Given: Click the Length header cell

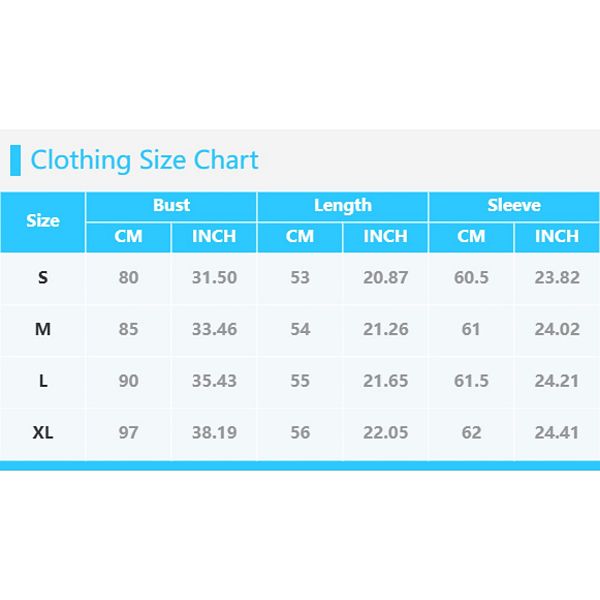Looking at the screenshot, I should pyautogui.click(x=342, y=206).
